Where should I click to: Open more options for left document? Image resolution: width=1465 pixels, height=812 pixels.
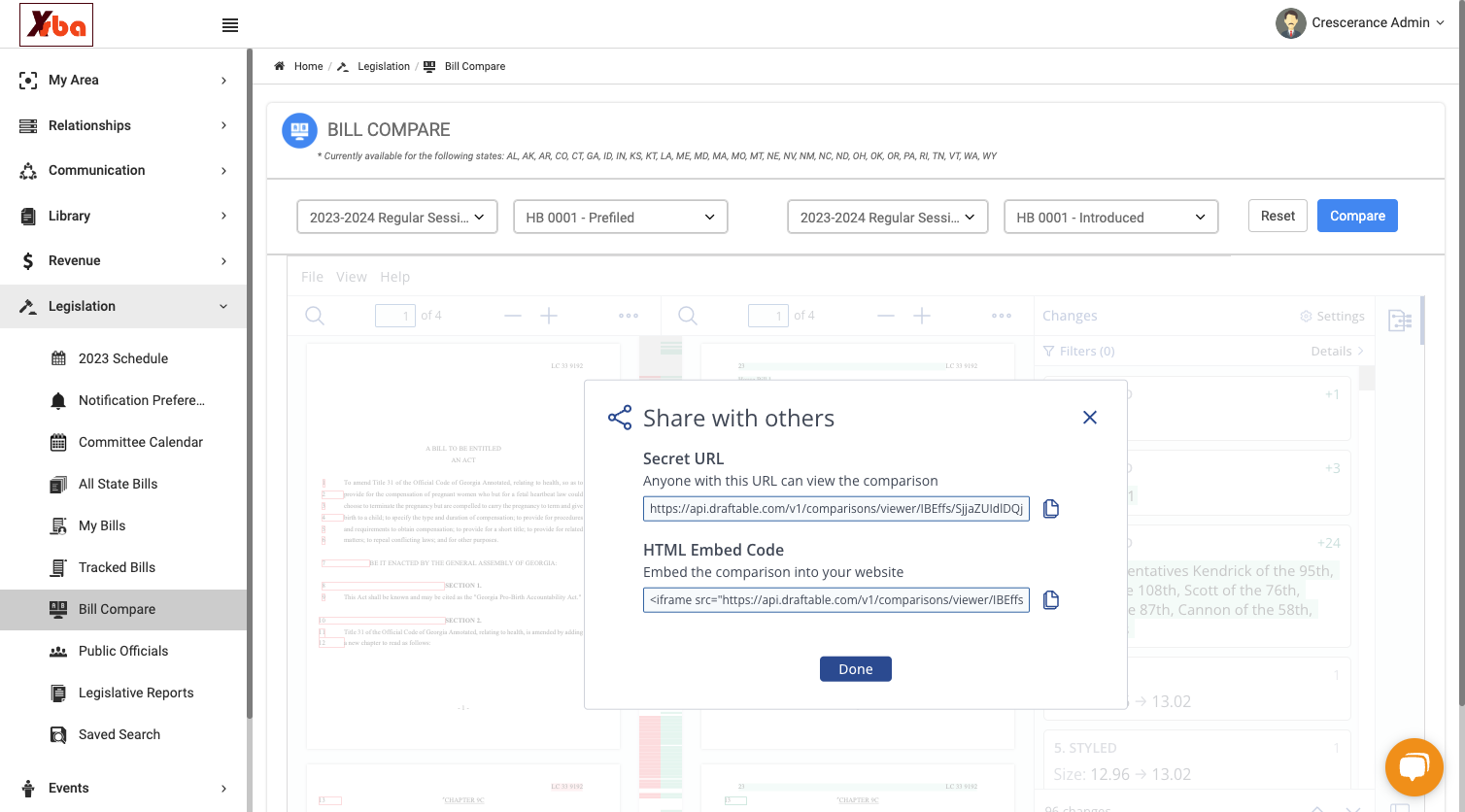tap(629, 316)
